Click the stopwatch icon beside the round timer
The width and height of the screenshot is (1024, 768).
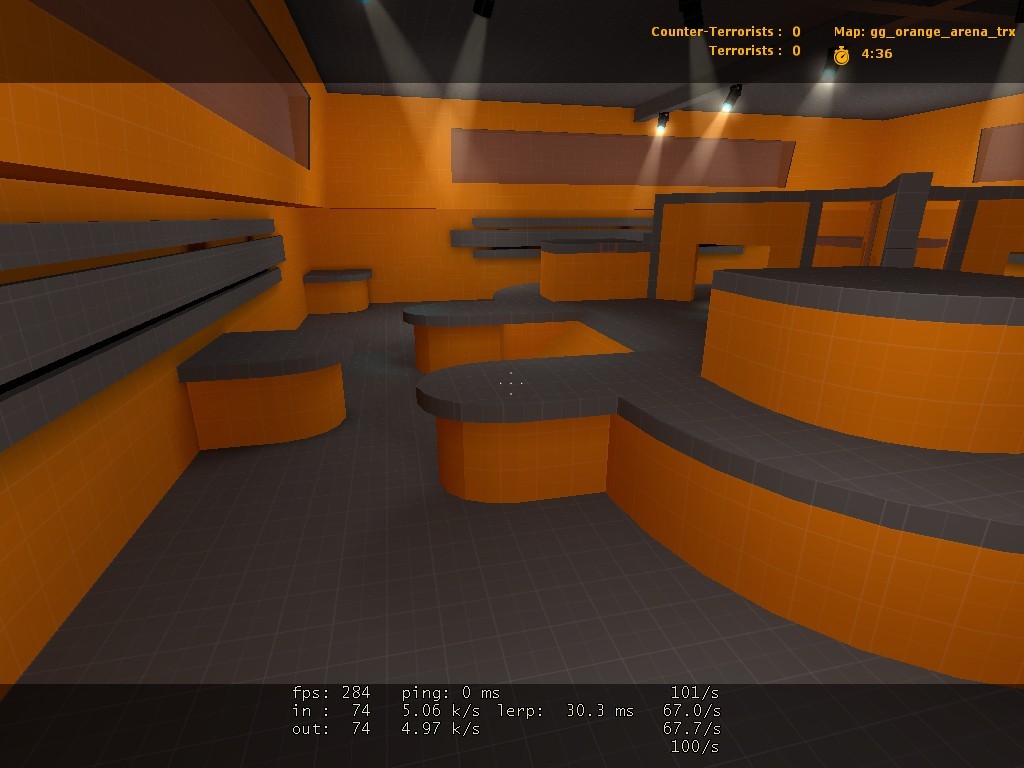pyautogui.click(x=841, y=55)
